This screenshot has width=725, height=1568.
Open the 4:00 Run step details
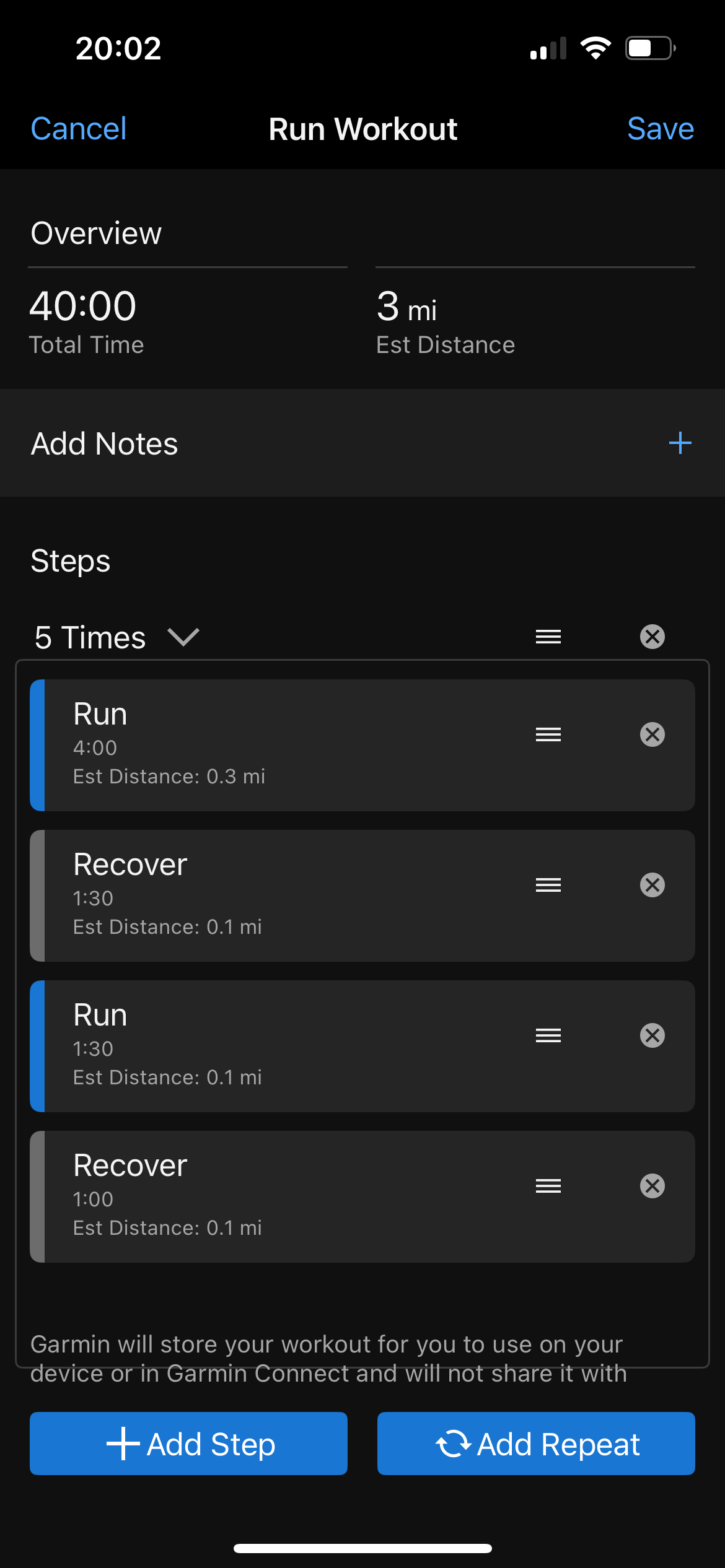(x=248, y=745)
